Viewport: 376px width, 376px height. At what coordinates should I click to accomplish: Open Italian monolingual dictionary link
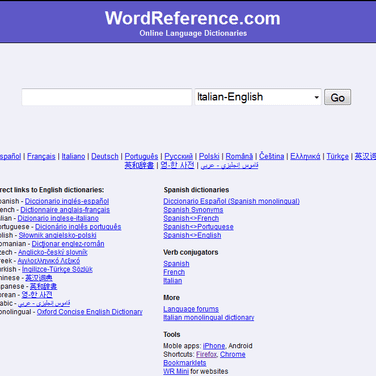[209, 318]
